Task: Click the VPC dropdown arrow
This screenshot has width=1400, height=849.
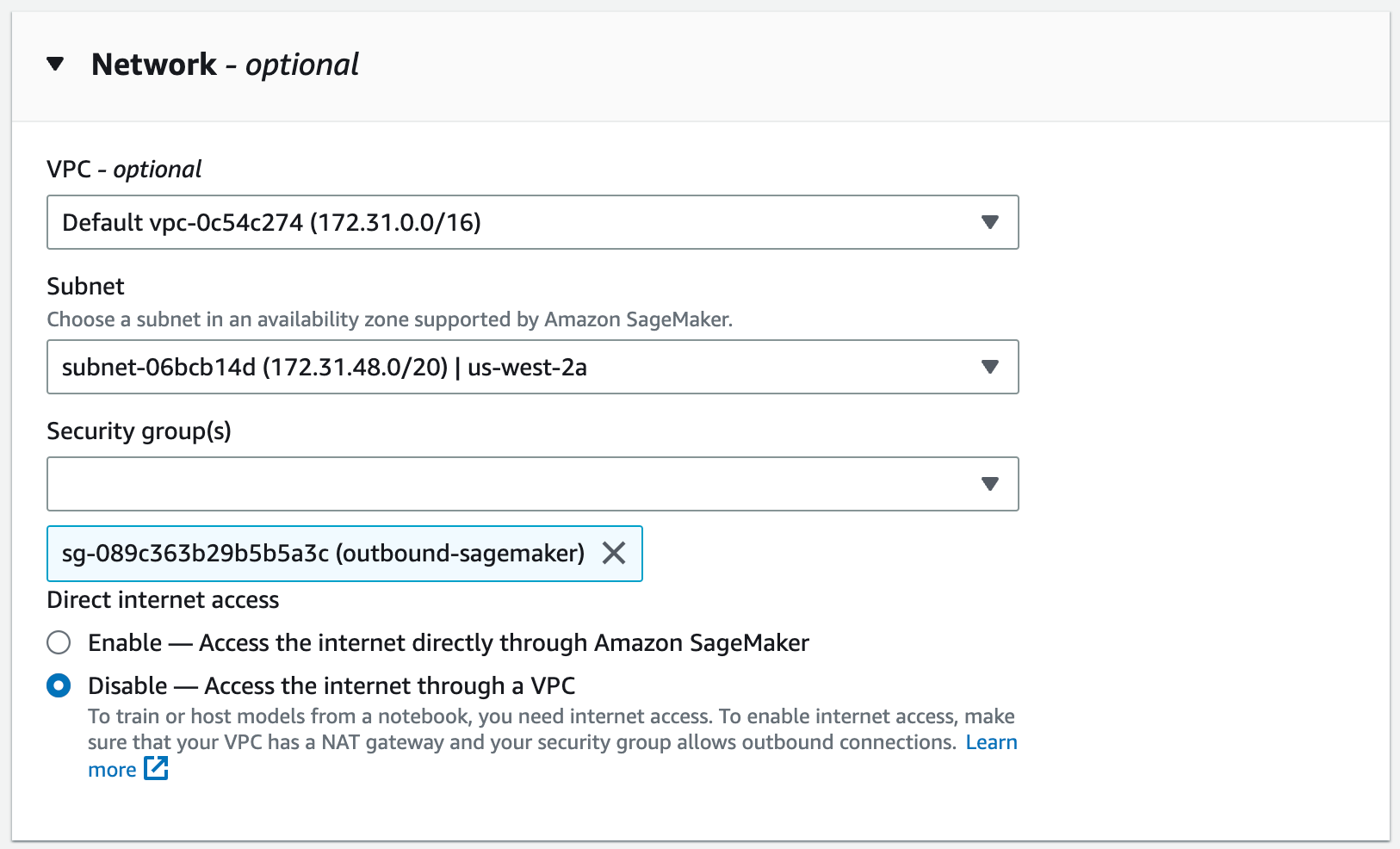Action: click(990, 222)
